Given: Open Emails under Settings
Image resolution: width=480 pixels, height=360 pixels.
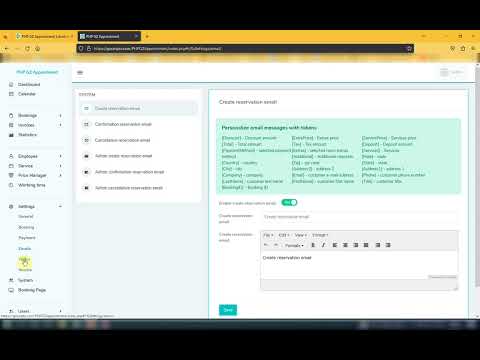Looking at the screenshot, I should 25,249.
